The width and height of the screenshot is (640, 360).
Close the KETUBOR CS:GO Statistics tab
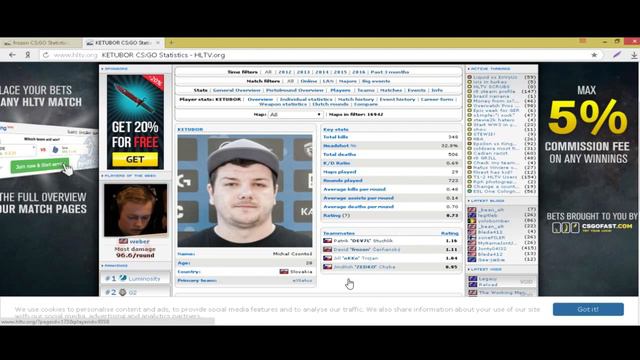[158, 42]
